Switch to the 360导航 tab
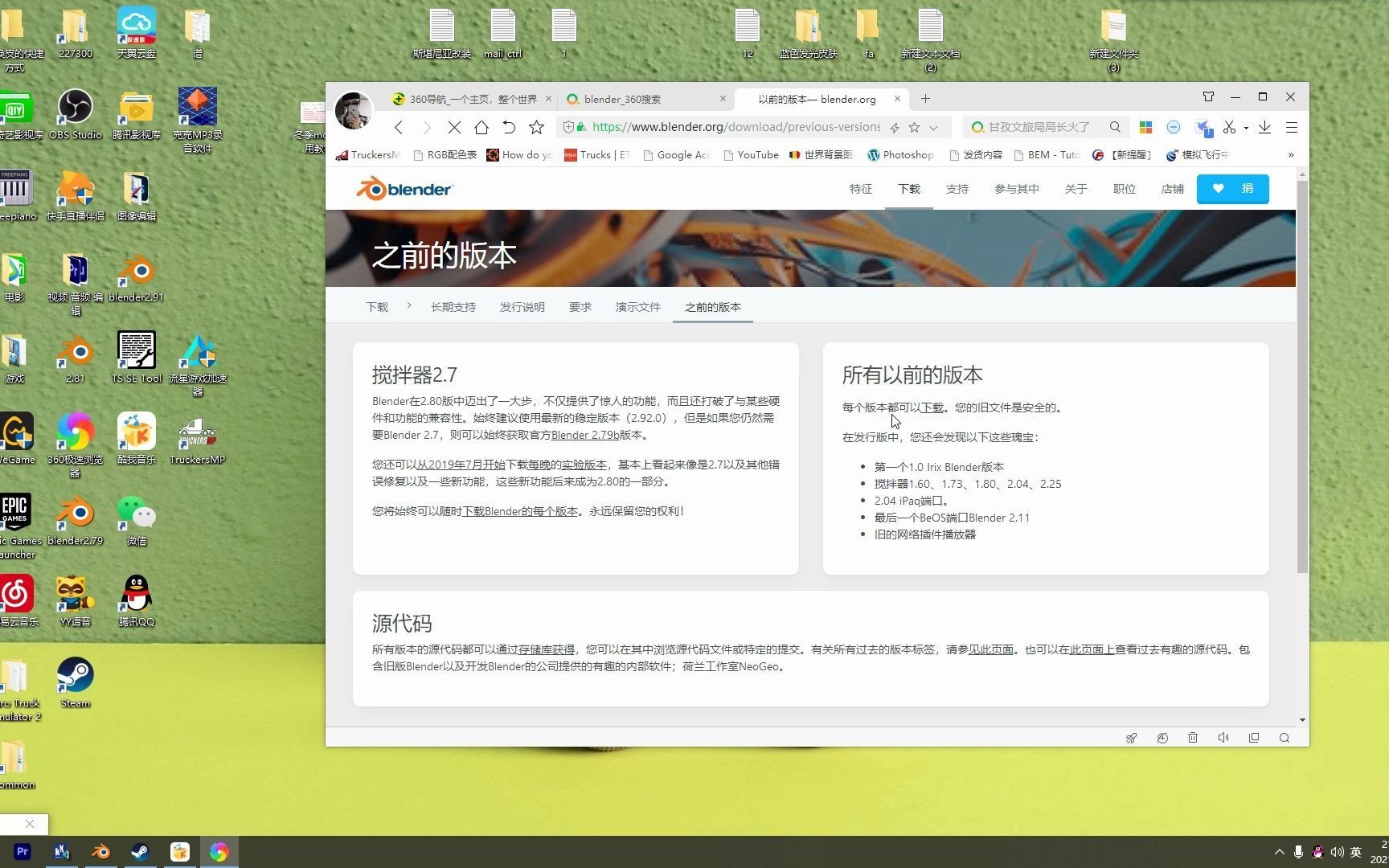 (471, 99)
